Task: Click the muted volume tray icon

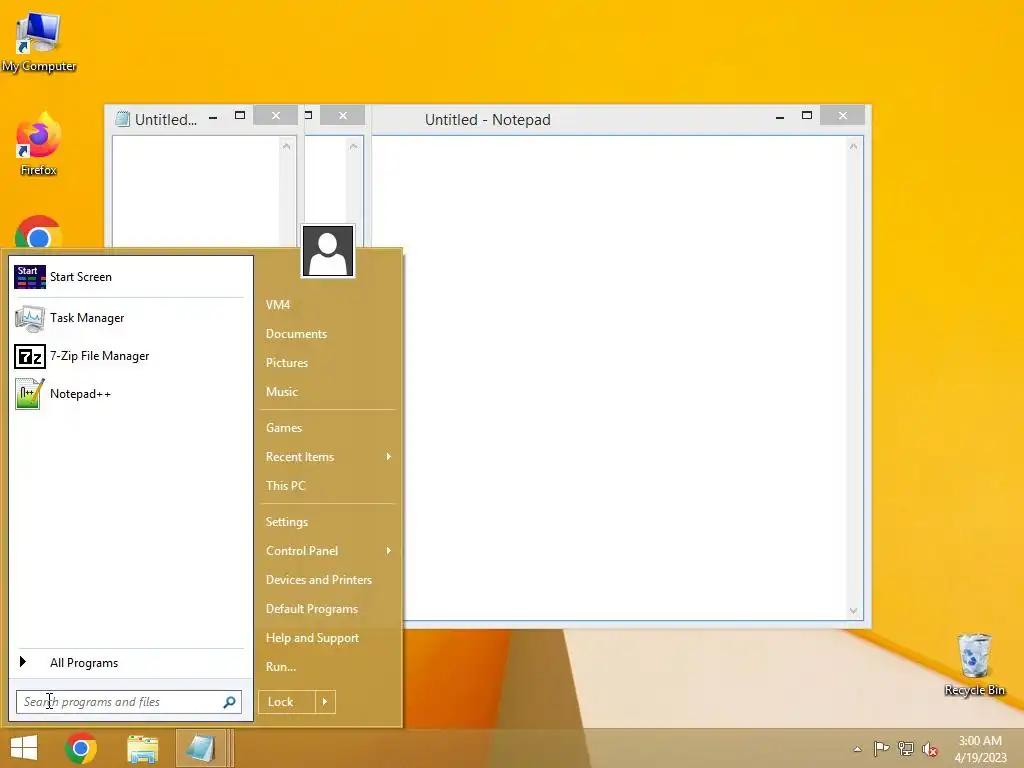Action: pos(930,749)
